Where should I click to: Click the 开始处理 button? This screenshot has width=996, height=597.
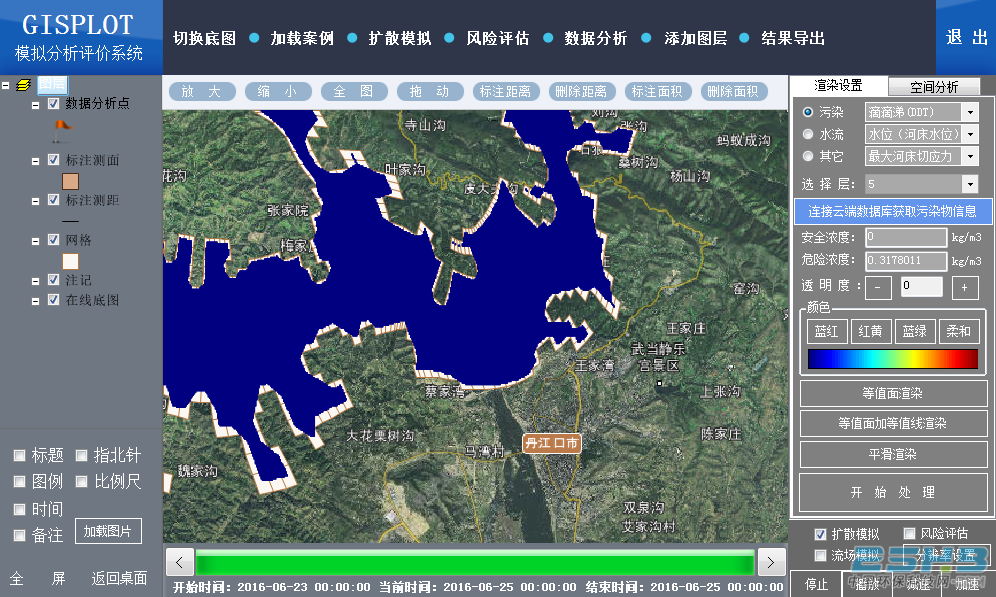point(893,492)
